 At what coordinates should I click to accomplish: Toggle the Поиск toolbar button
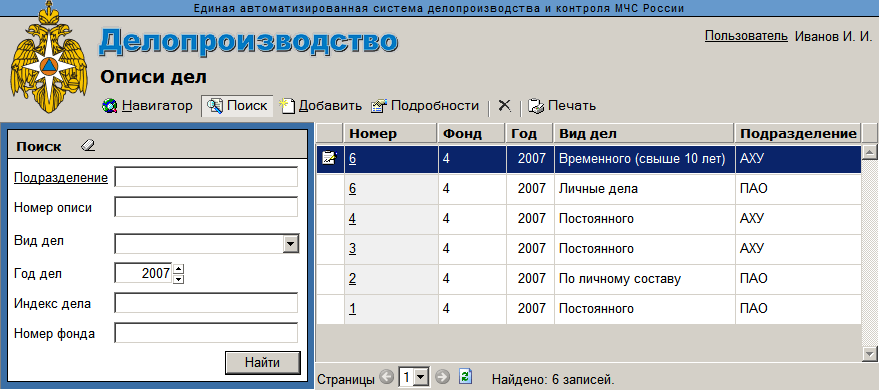[x=237, y=105]
